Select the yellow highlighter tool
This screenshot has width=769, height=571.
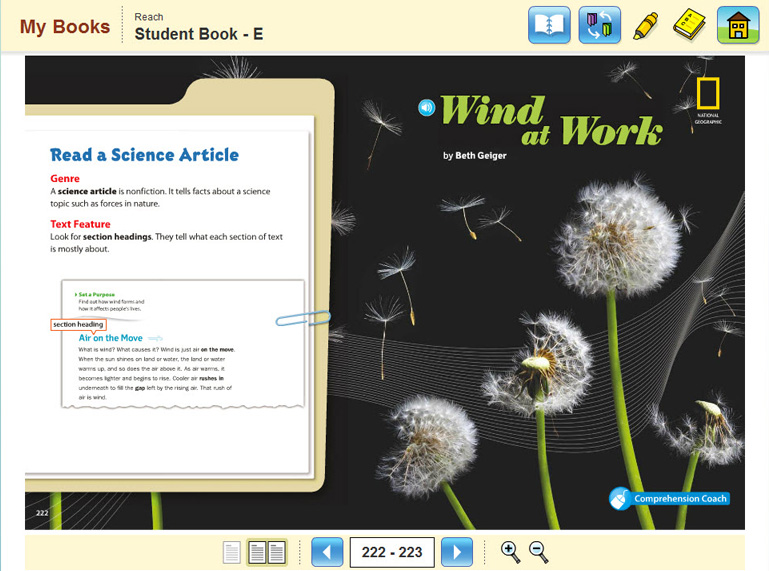point(646,25)
